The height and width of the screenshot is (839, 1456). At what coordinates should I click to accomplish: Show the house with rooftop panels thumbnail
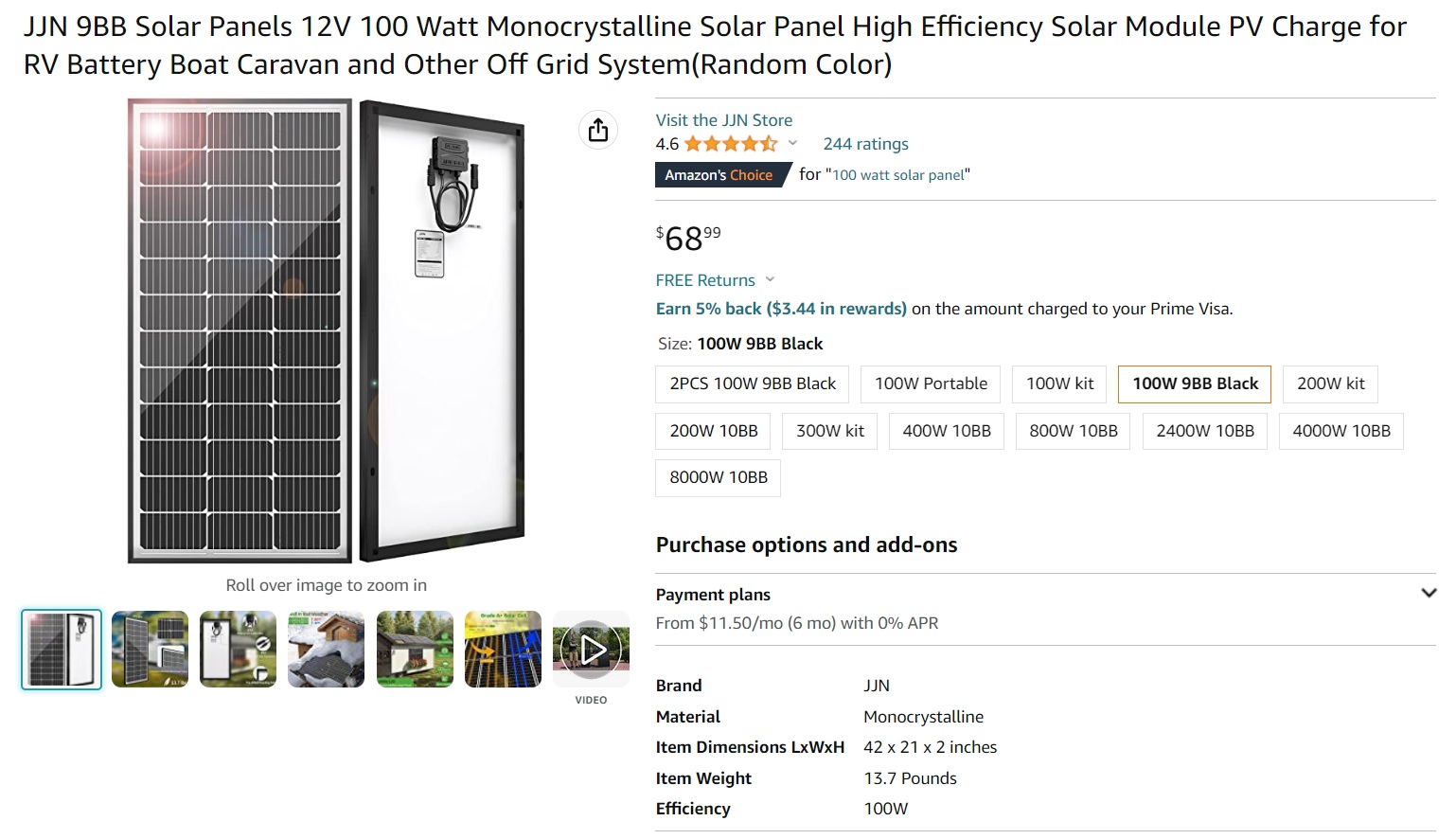(x=415, y=650)
